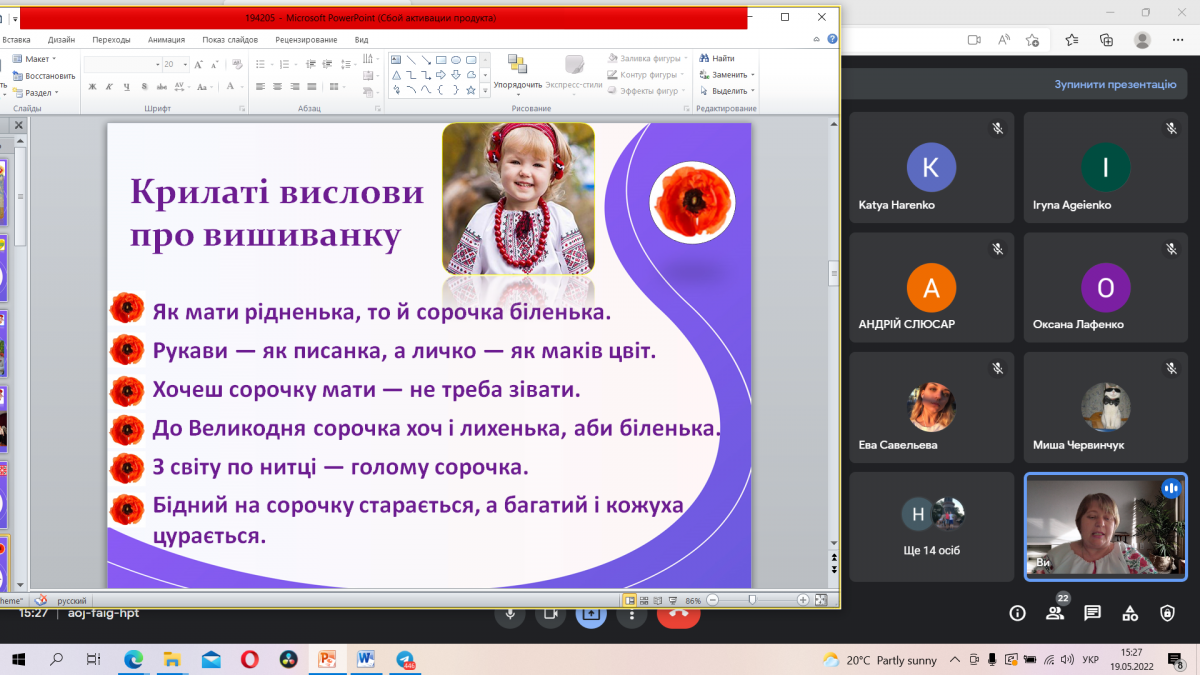Open the Упорядочить (Arrange) tool

518,72
